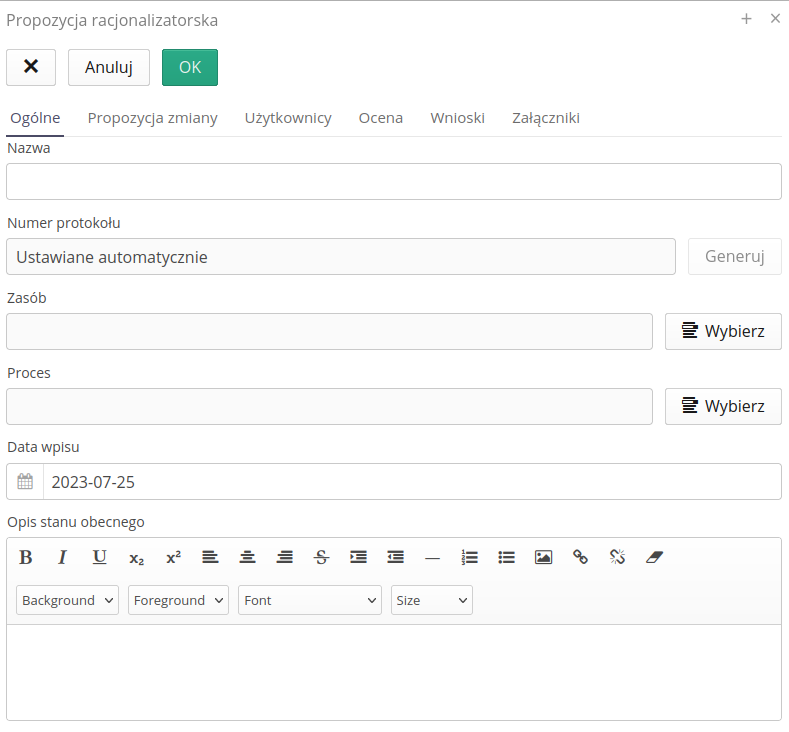This screenshot has width=789, height=732.
Task: Expand the Font dropdown
Action: click(x=310, y=600)
